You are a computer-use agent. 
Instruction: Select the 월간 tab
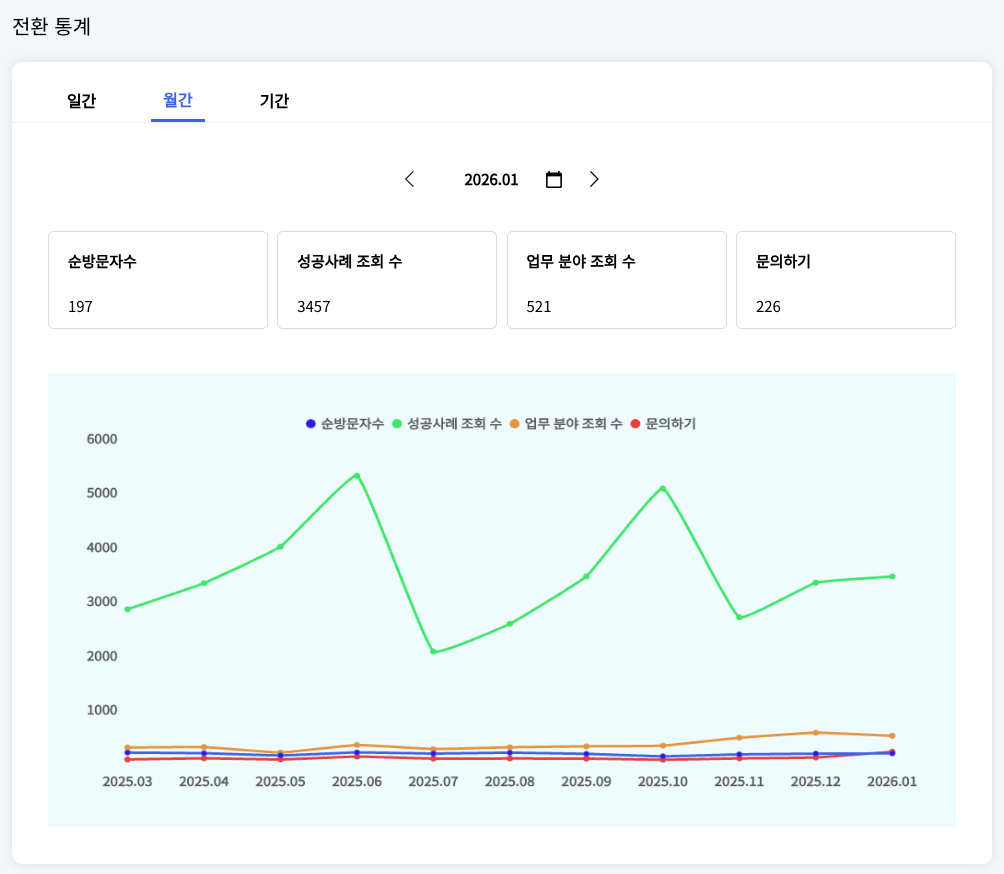click(178, 101)
